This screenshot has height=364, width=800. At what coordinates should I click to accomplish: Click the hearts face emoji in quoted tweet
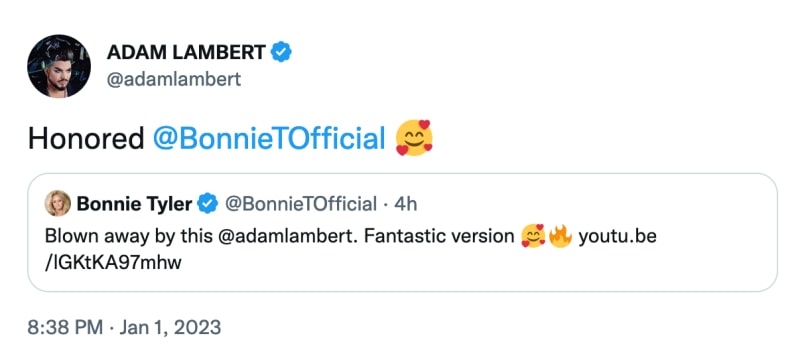point(533,236)
